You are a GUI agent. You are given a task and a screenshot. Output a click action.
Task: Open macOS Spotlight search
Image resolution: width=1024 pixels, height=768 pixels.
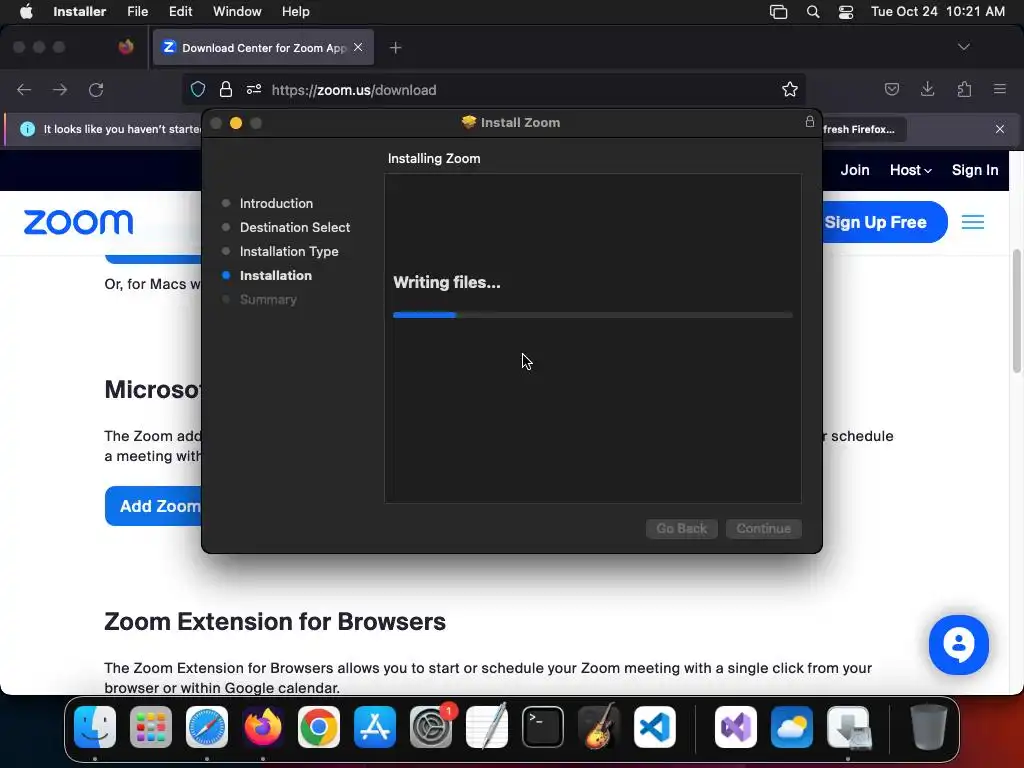812,12
